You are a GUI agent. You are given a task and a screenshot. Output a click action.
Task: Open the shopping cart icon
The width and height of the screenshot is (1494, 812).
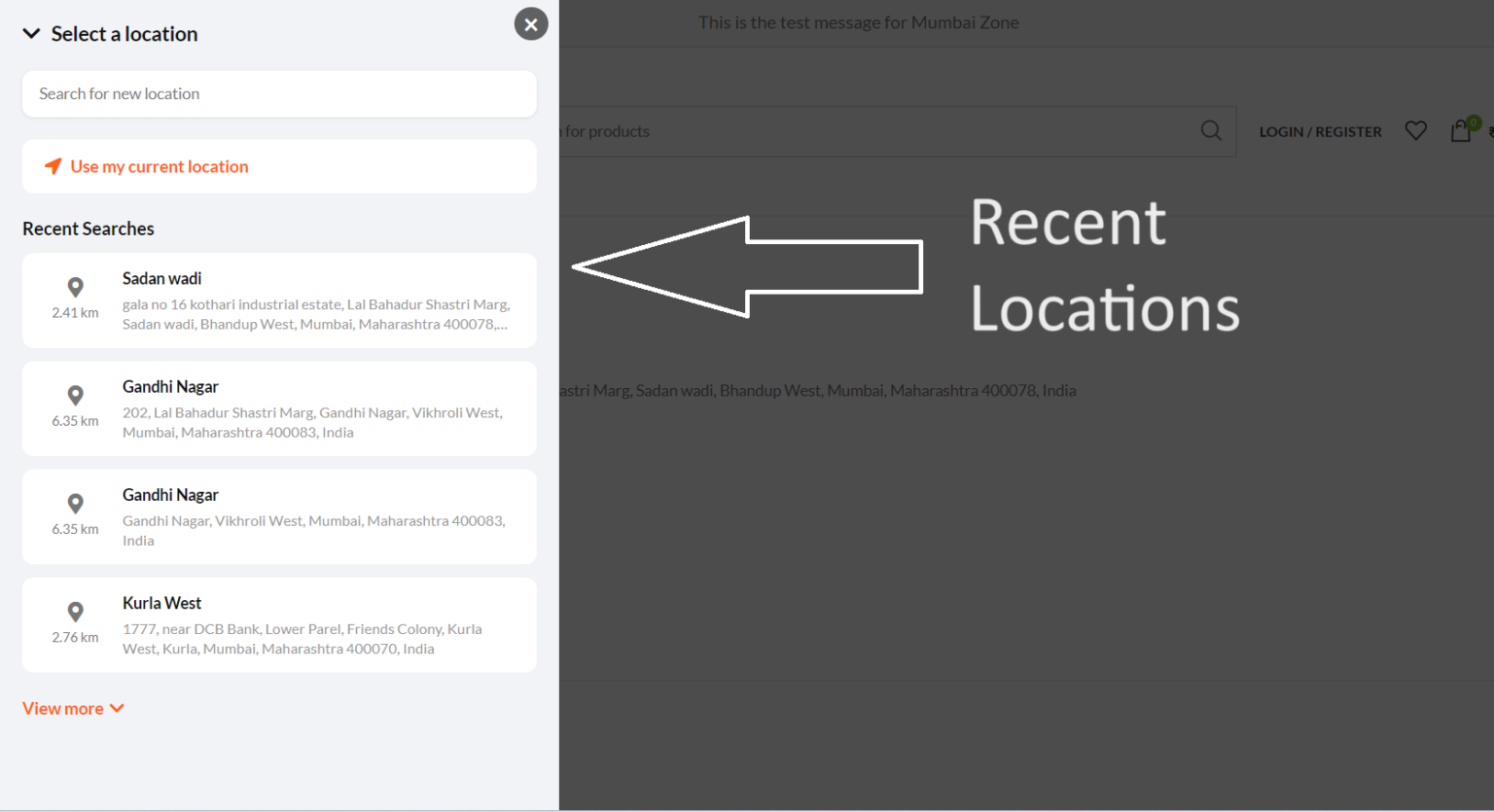point(1460,131)
